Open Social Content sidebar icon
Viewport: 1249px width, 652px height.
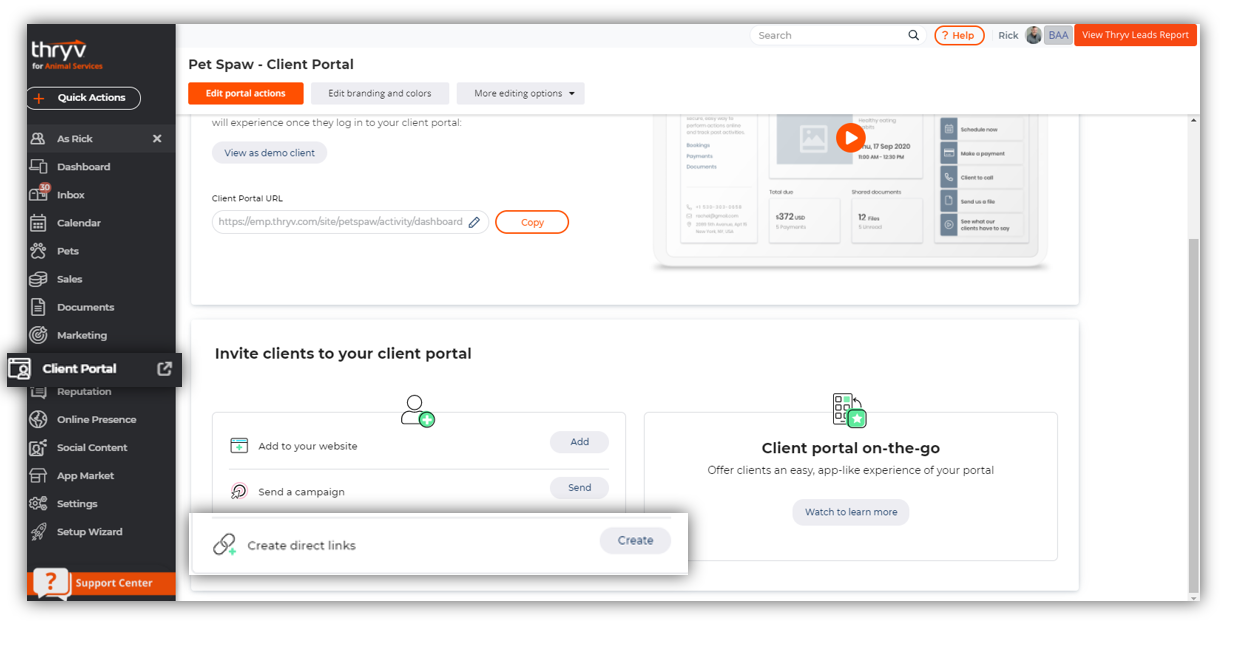(39, 447)
